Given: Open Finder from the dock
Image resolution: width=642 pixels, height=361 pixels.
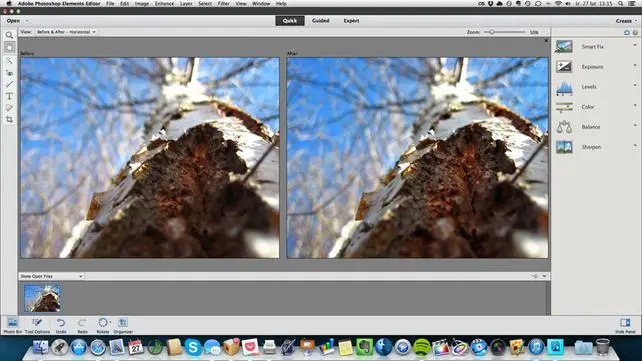Looking at the screenshot, I should click(x=40, y=347).
